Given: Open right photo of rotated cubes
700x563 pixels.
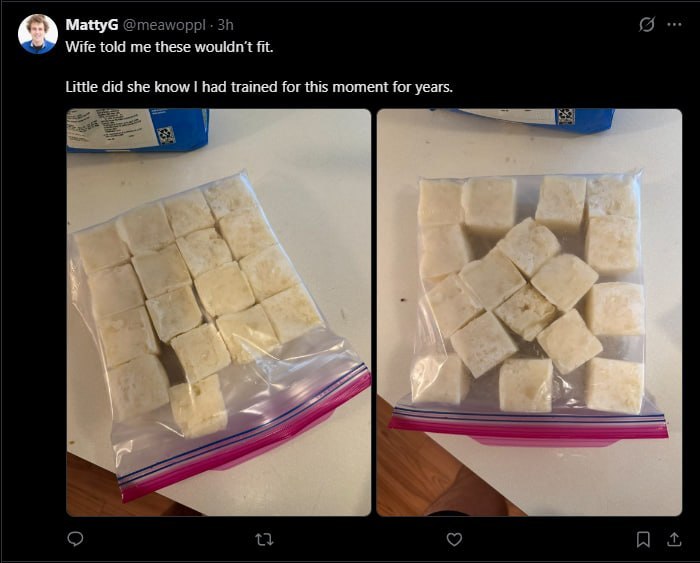Looking at the screenshot, I should 529,313.
